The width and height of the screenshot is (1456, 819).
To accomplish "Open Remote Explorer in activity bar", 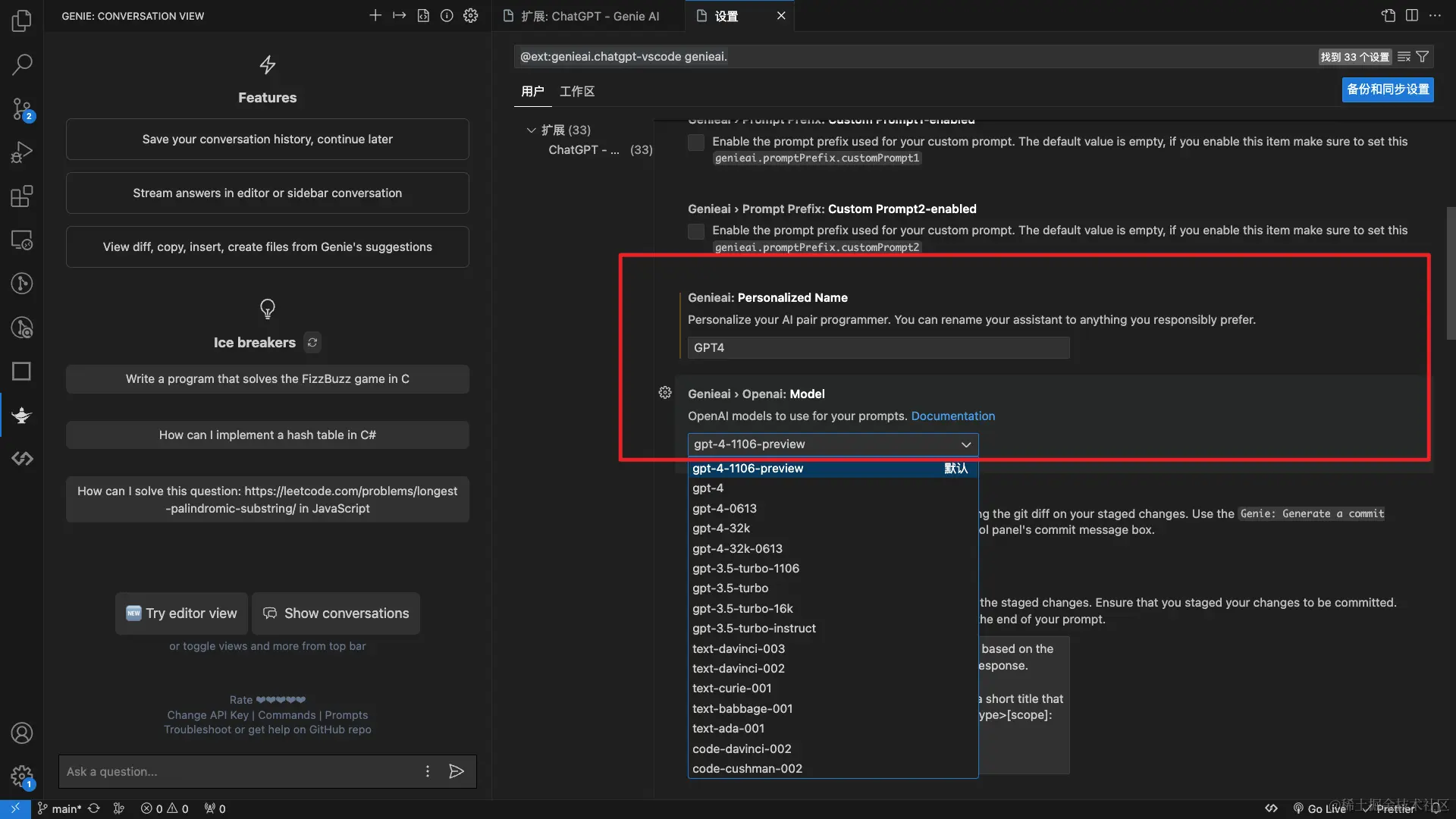I will pyautogui.click(x=22, y=240).
